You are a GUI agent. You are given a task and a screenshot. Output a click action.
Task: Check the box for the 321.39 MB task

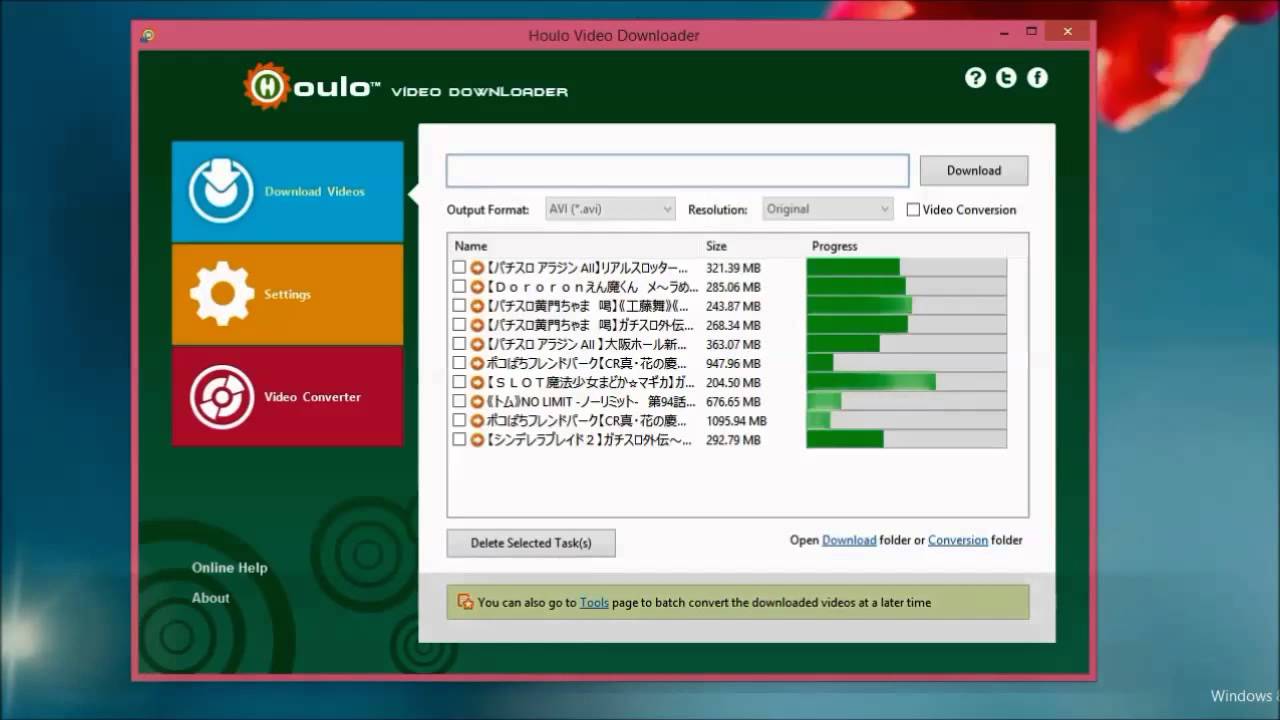pos(459,268)
